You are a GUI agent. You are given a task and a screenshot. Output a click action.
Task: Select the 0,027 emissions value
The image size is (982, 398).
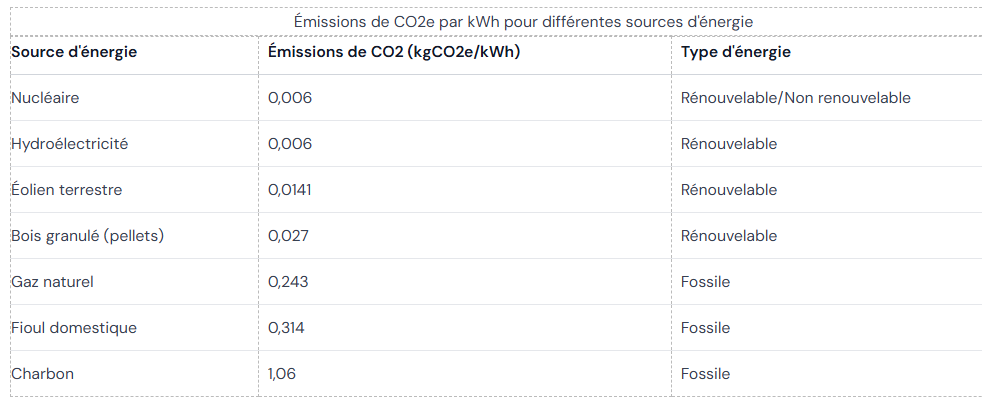288,236
